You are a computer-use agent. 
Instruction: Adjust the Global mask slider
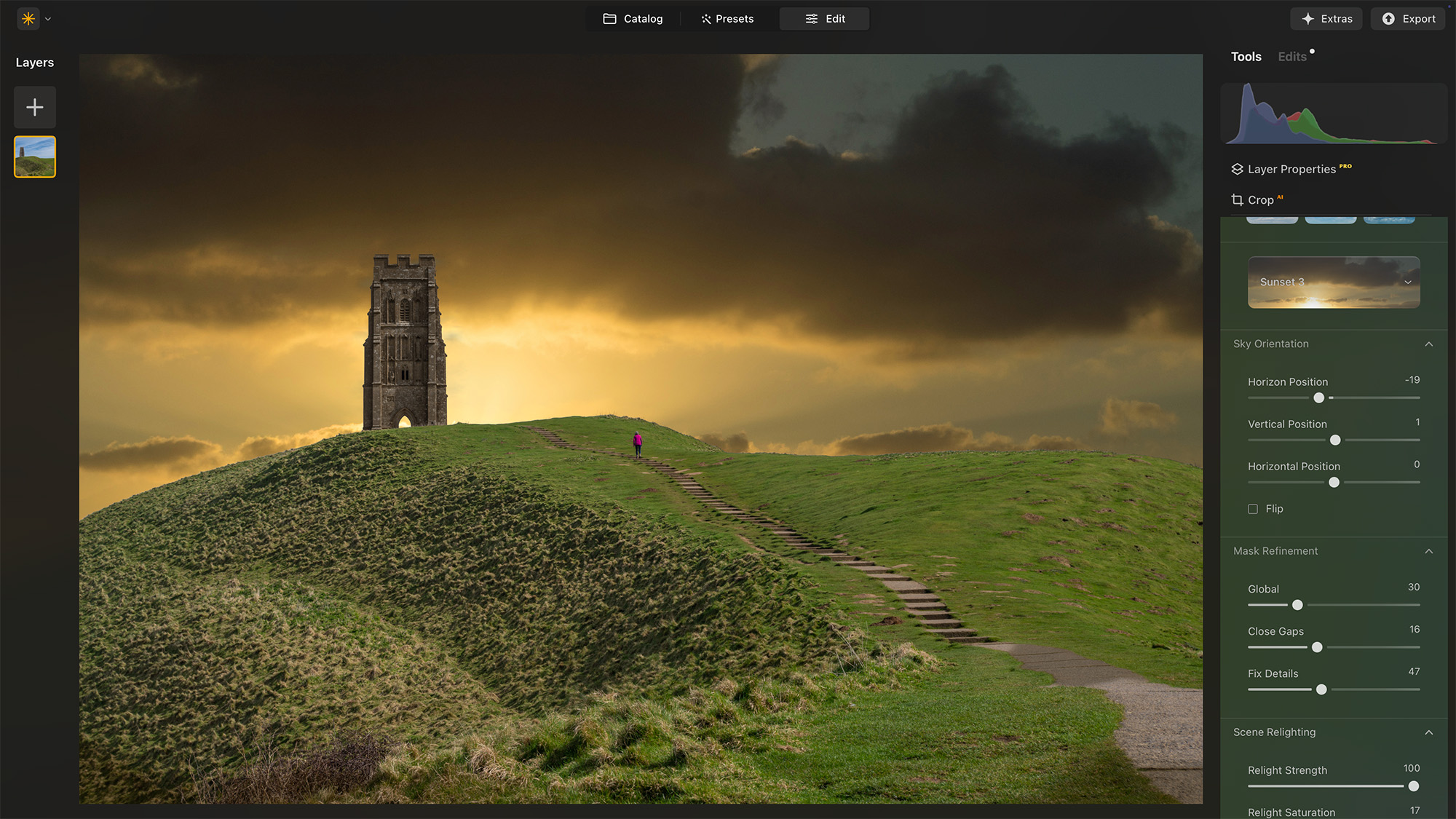pos(1297,605)
